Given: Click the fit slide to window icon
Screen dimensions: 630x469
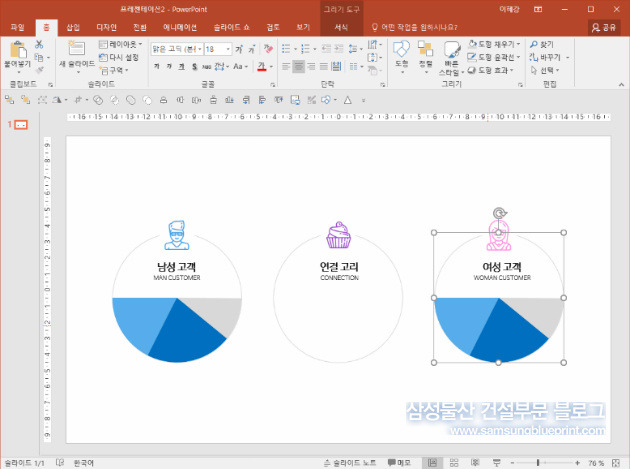Looking at the screenshot, I should (616, 463).
